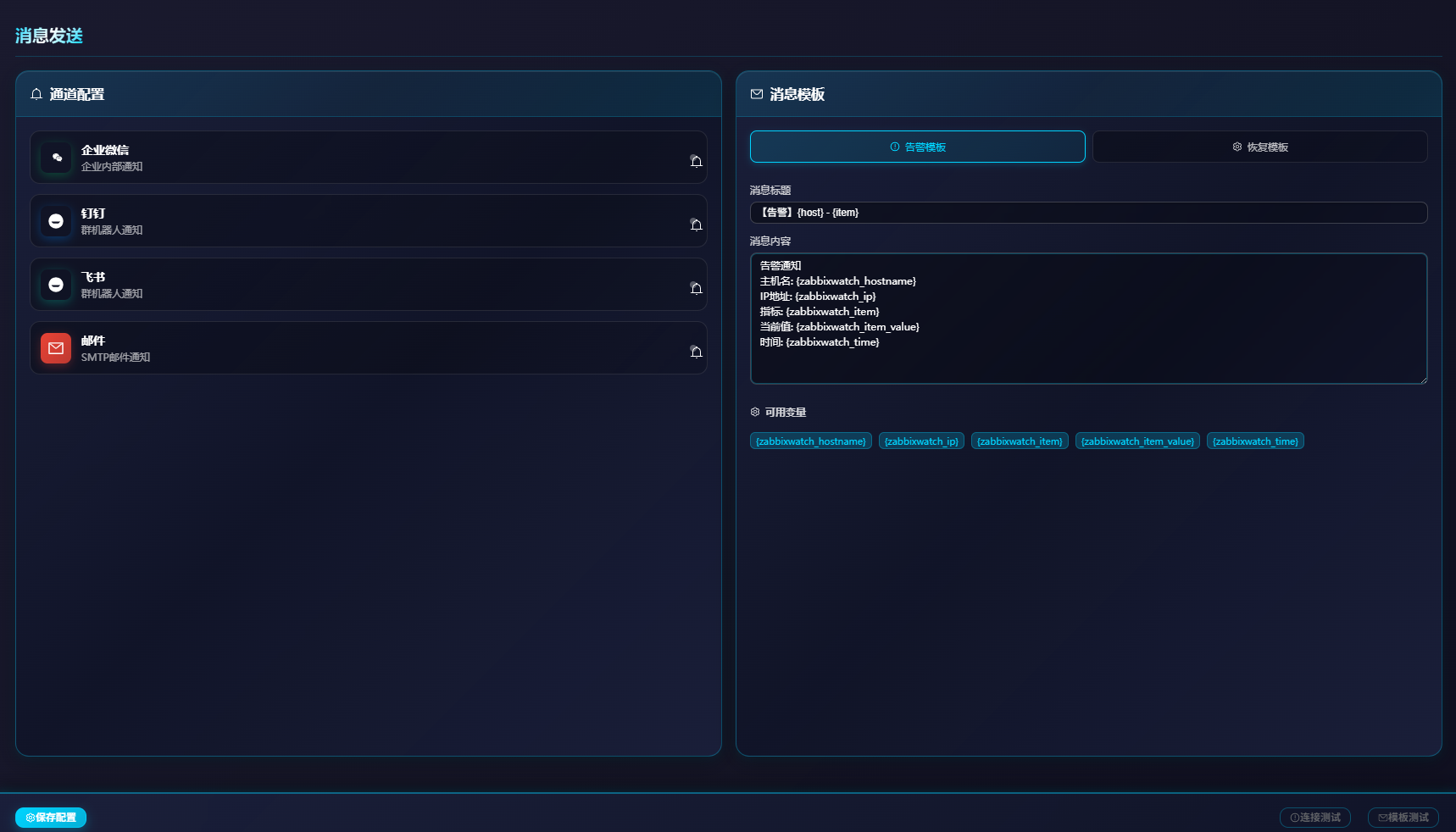This screenshot has height=832, width=1456.
Task: Insert the {zabbixwatch_ip} variable tag
Action: tap(921, 441)
